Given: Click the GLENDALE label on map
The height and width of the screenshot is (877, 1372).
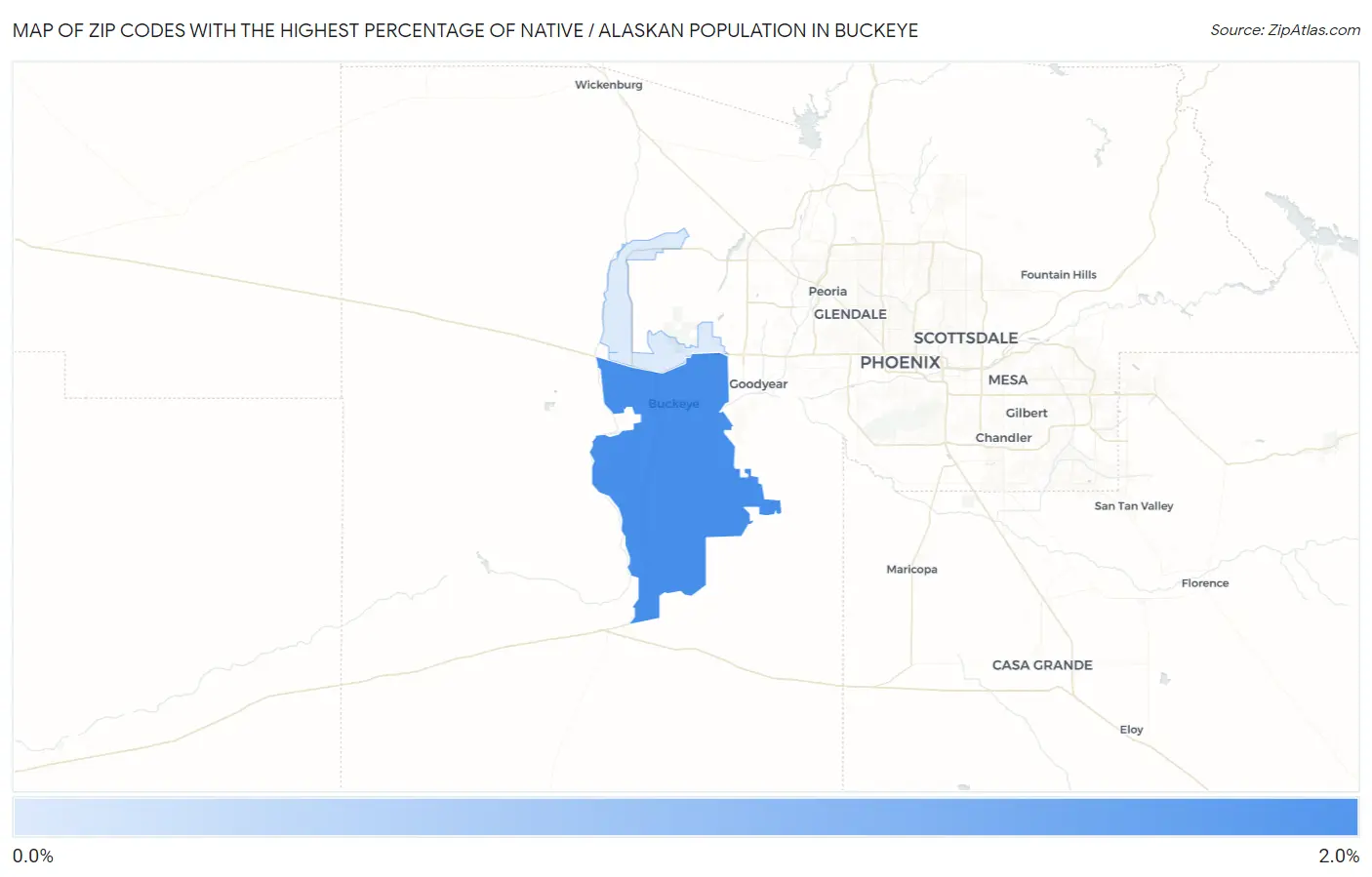Looking at the screenshot, I should coord(850,314).
